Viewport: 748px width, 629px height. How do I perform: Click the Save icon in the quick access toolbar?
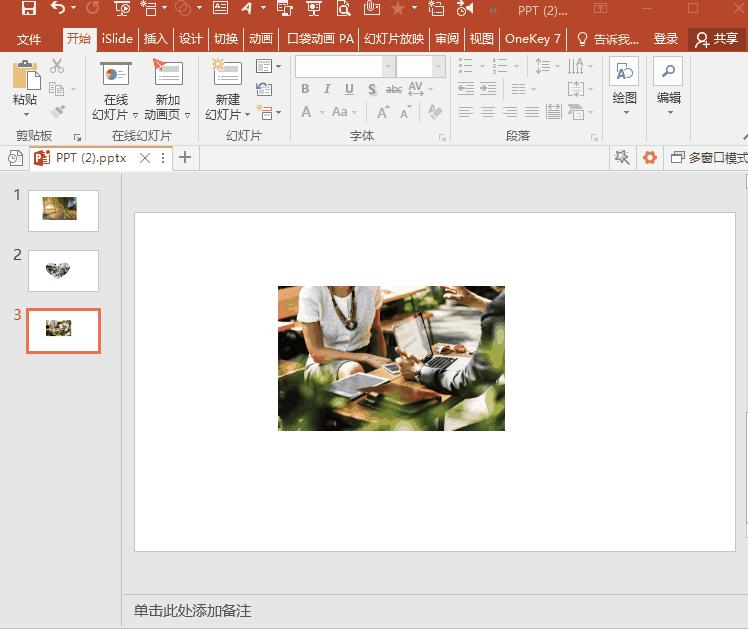click(28, 9)
